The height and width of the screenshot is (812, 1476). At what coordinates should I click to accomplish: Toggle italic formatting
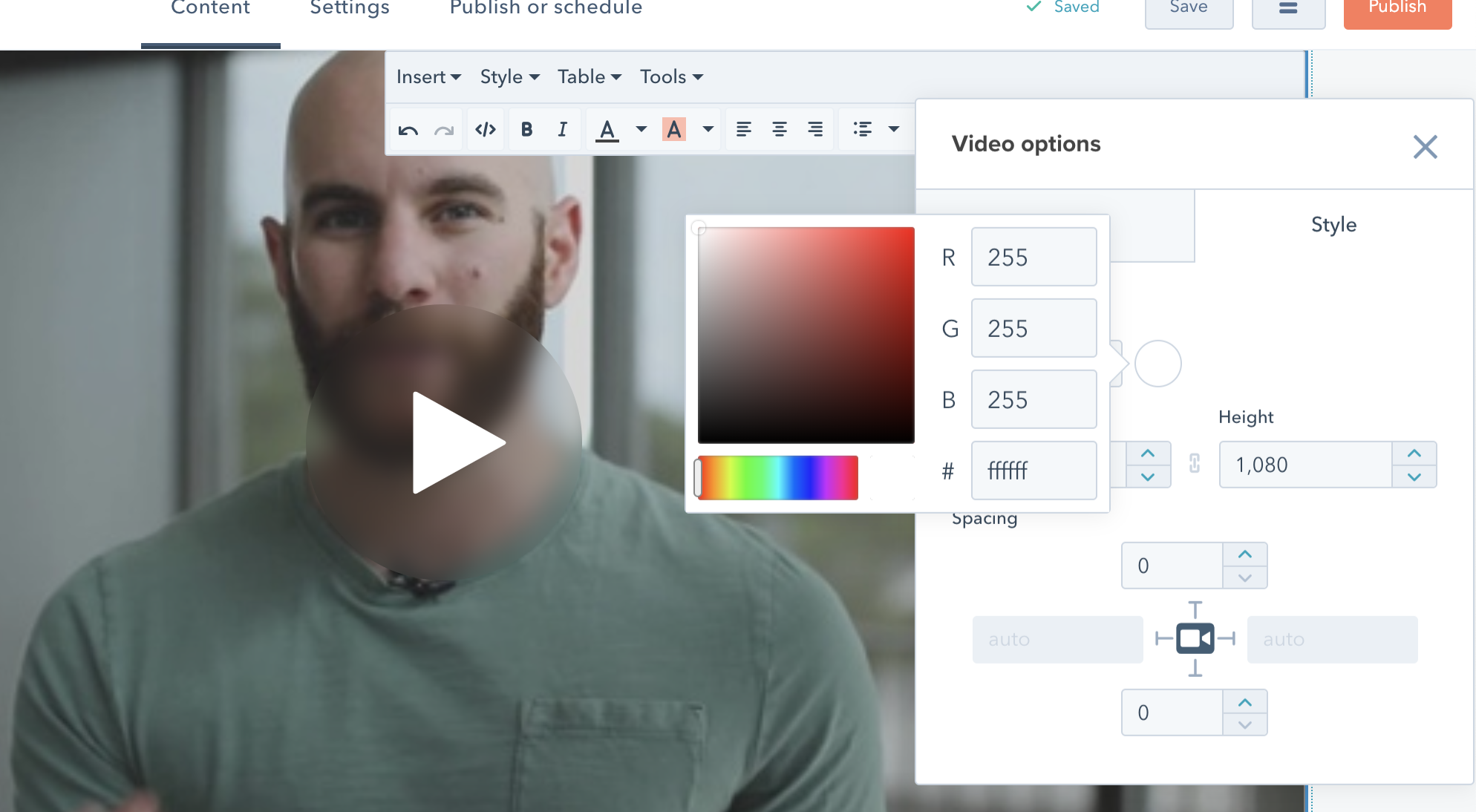(x=562, y=130)
